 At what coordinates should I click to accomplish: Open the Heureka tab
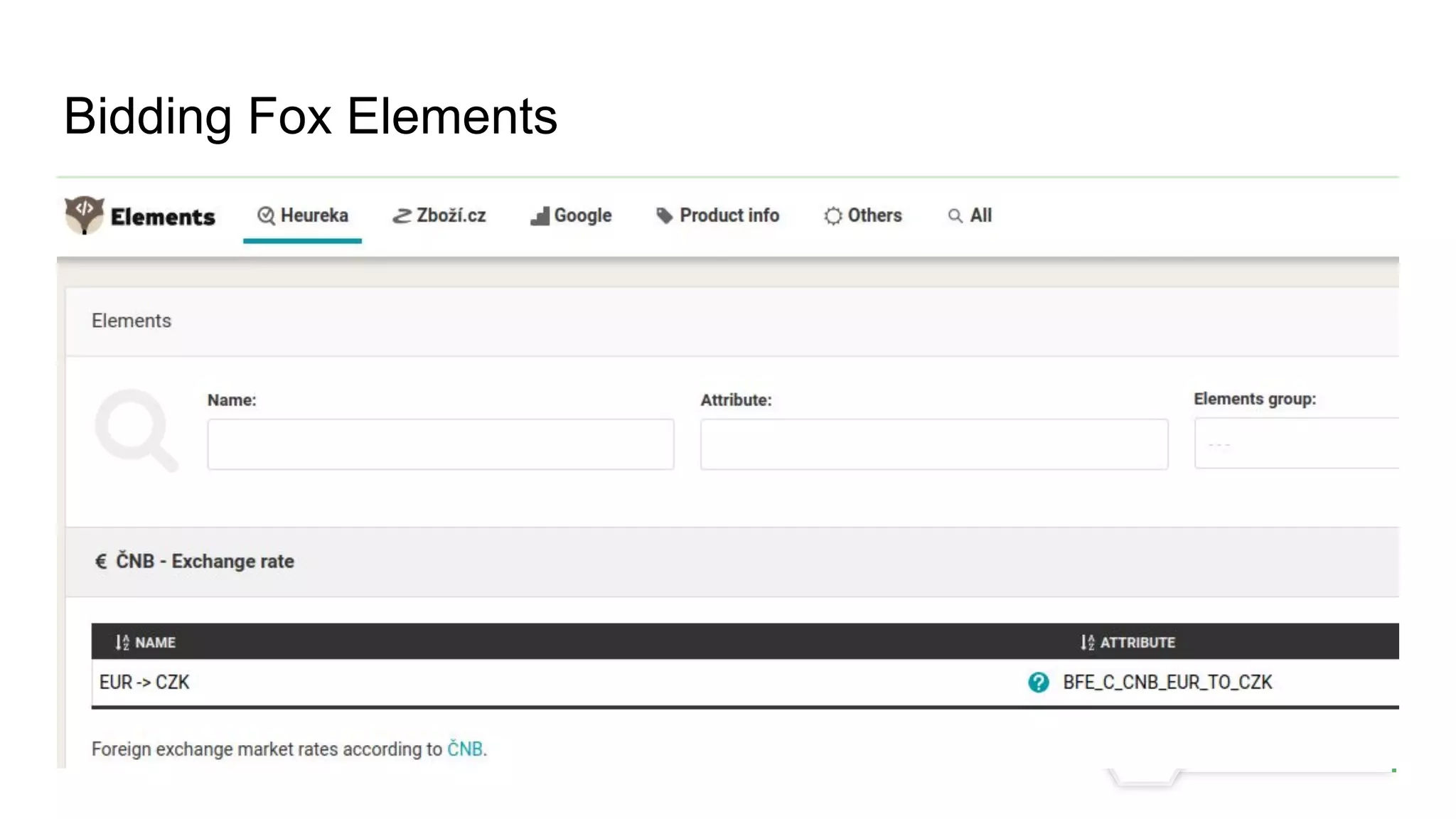click(x=302, y=215)
